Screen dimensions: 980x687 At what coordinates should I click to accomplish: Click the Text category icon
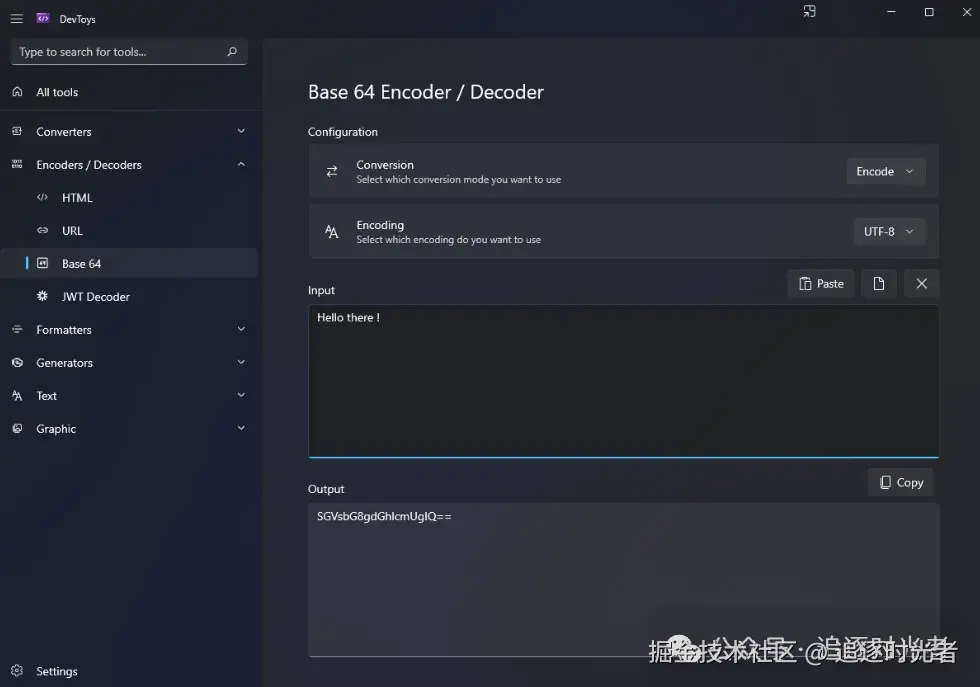[18, 396]
